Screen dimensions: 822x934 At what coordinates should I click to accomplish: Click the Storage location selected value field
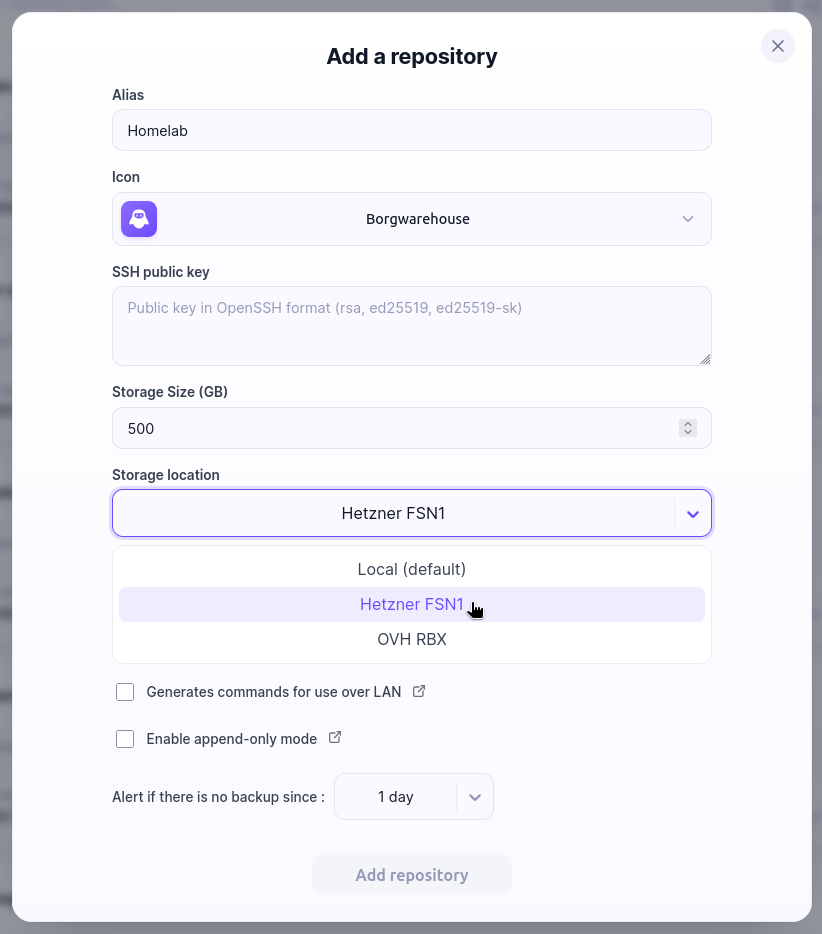coord(393,513)
